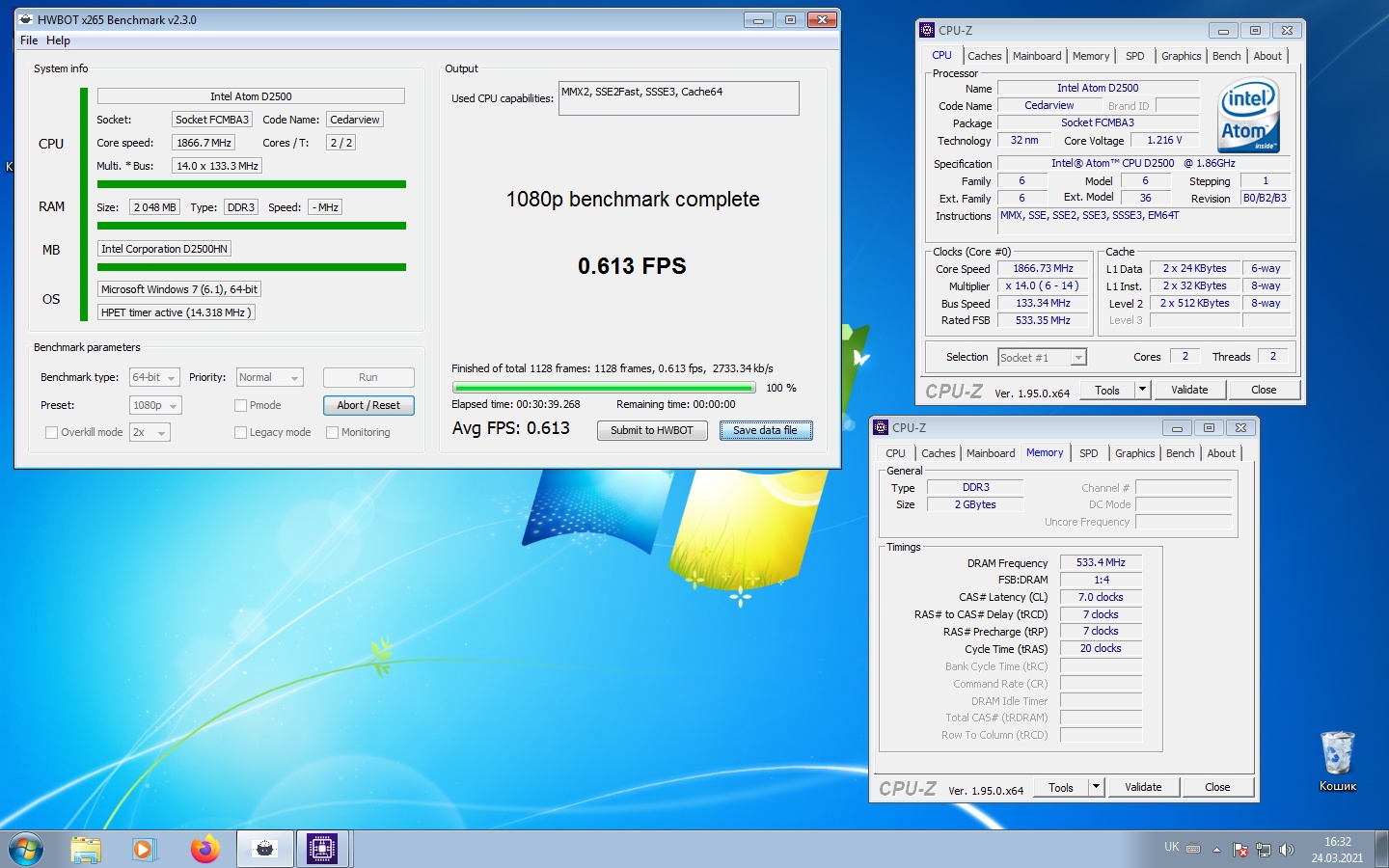Expand Tools arrow in lower CPU-Z
Screen dimensions: 1389x868
click(1096, 787)
